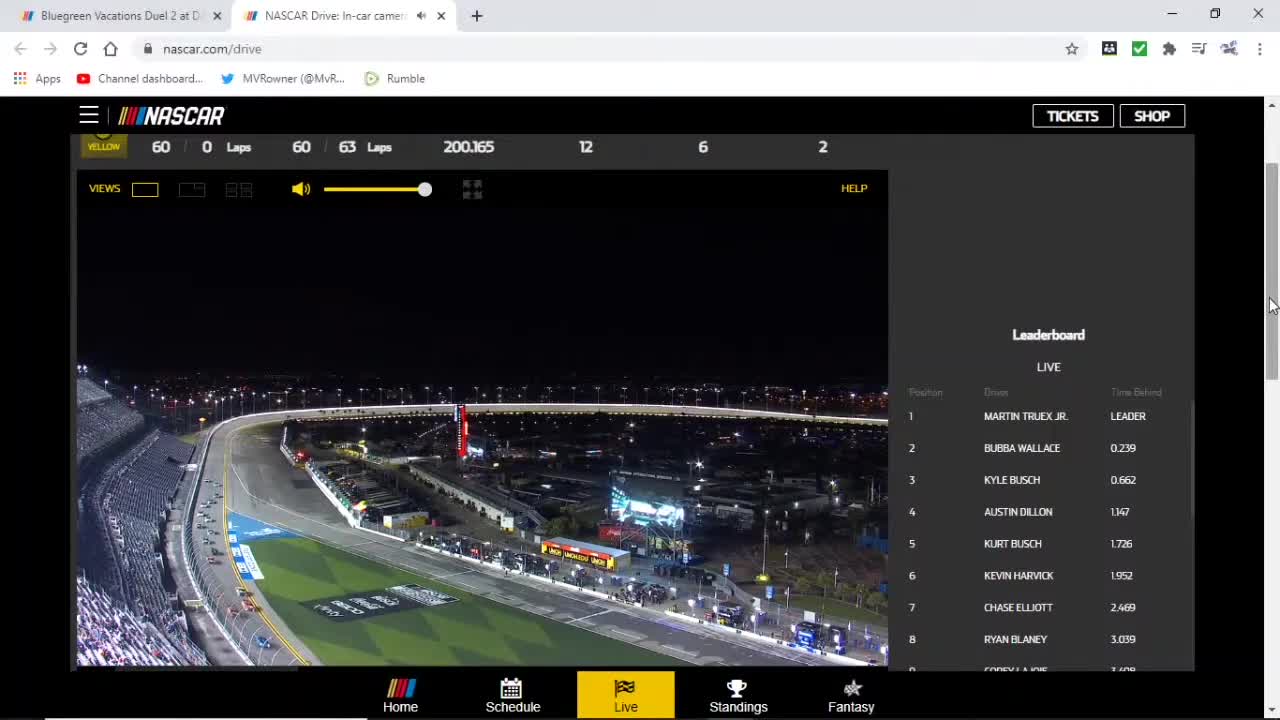Click the SHOP button
The height and width of the screenshot is (720, 1280).
(x=1152, y=116)
